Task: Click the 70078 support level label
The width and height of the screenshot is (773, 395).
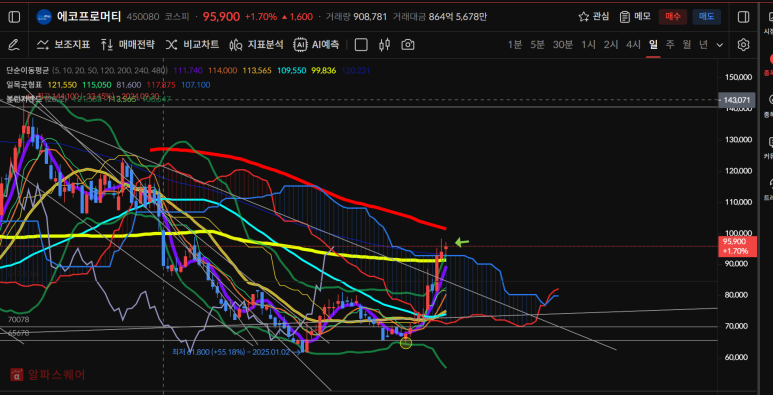Action: coord(19,320)
